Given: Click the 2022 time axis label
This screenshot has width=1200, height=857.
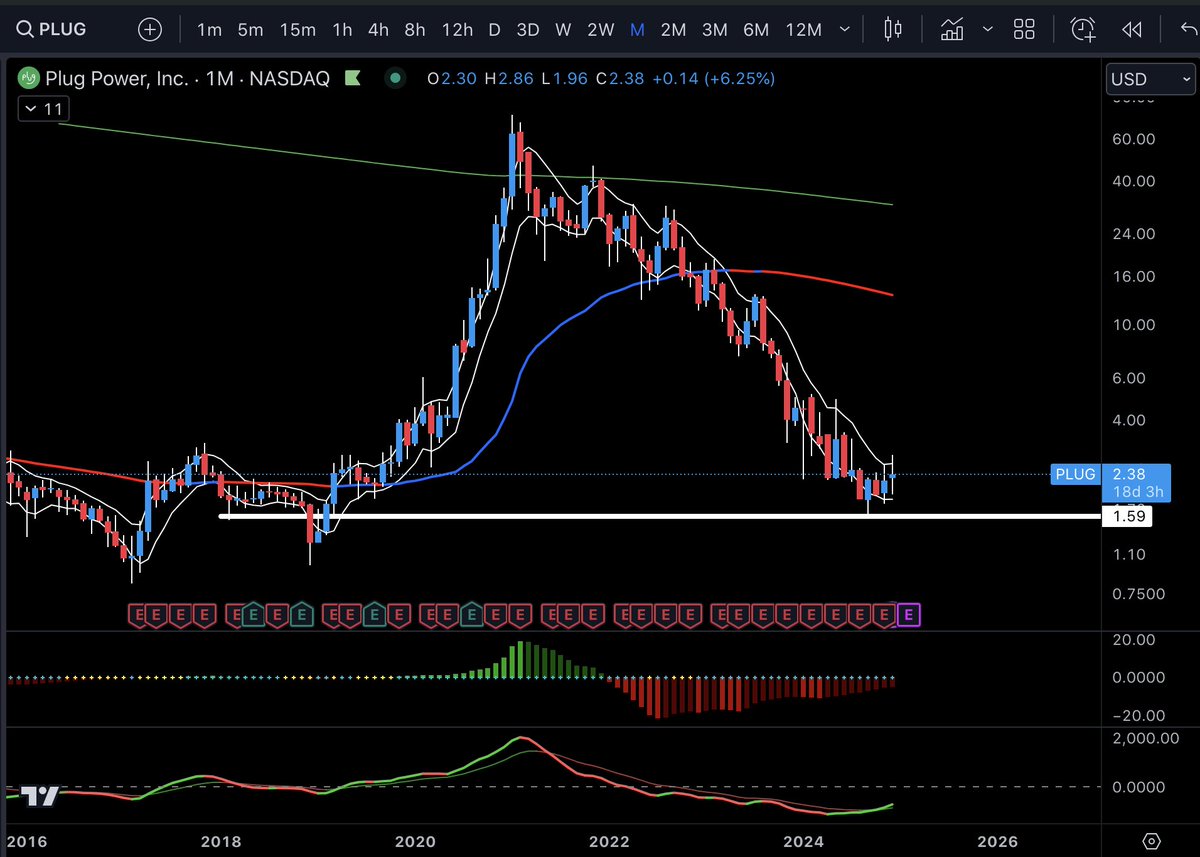Looking at the screenshot, I should (609, 841).
